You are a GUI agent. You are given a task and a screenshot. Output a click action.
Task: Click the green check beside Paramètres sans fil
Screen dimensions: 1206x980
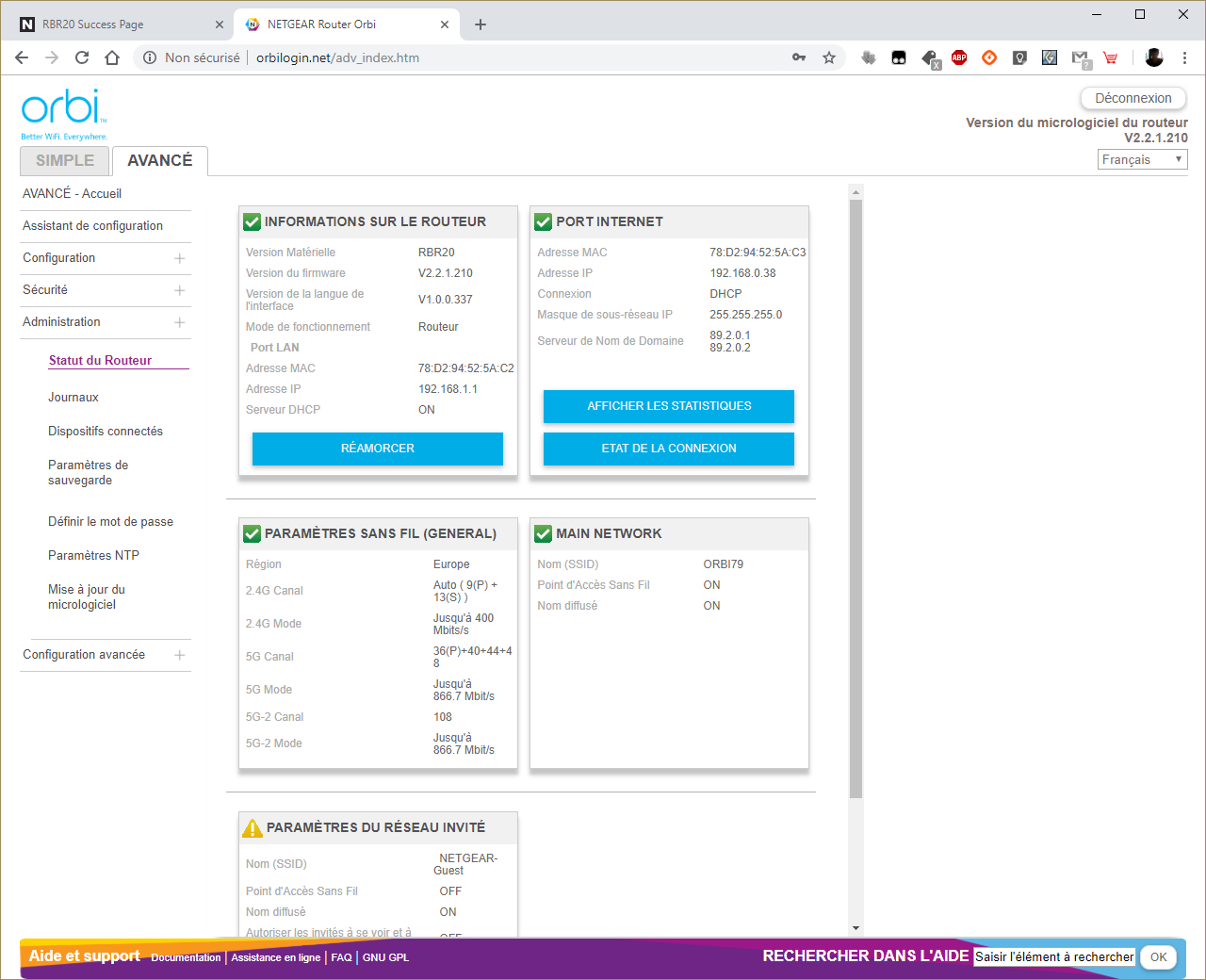coord(253,534)
